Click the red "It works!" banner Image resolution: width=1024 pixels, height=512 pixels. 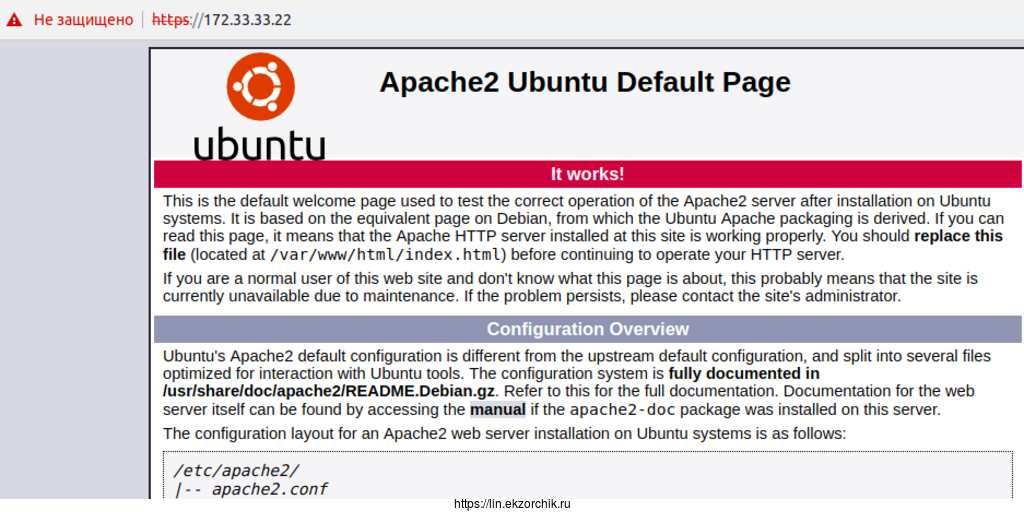[x=587, y=174]
